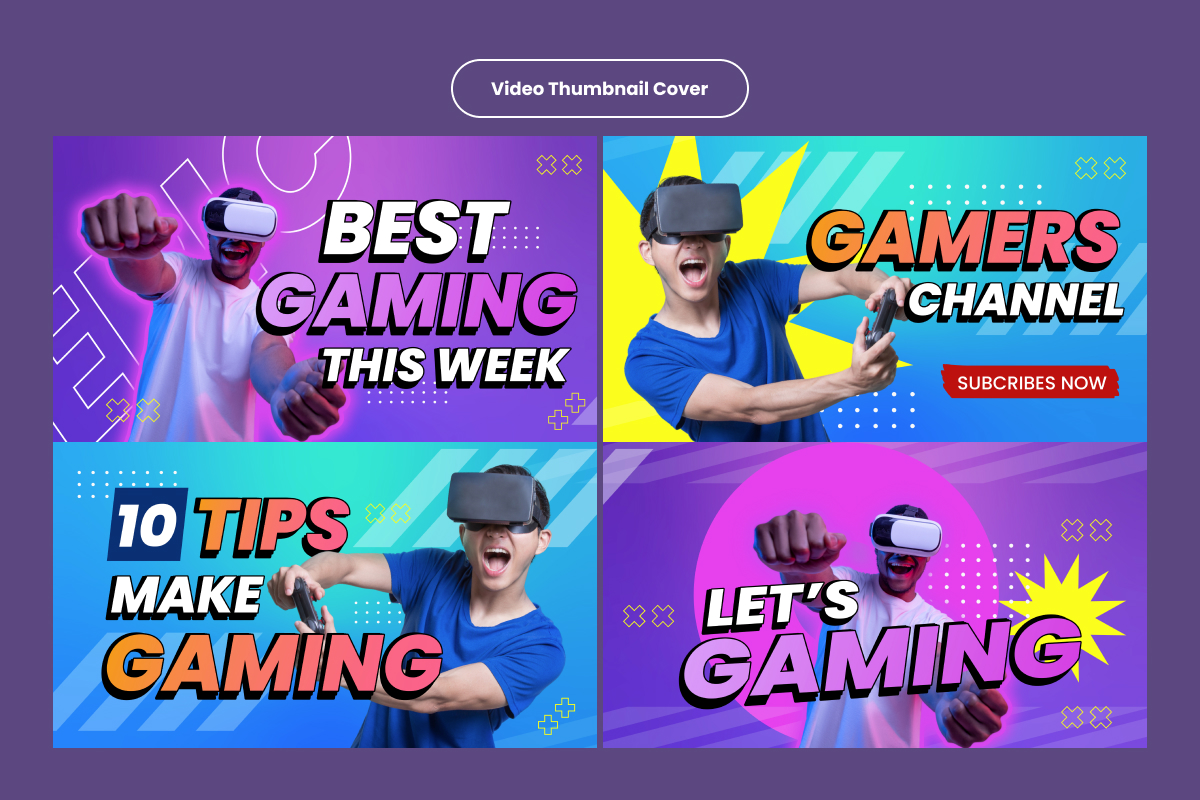This screenshot has width=1200, height=800.
Task: Click the blue 10 number badge
Action: point(147,525)
